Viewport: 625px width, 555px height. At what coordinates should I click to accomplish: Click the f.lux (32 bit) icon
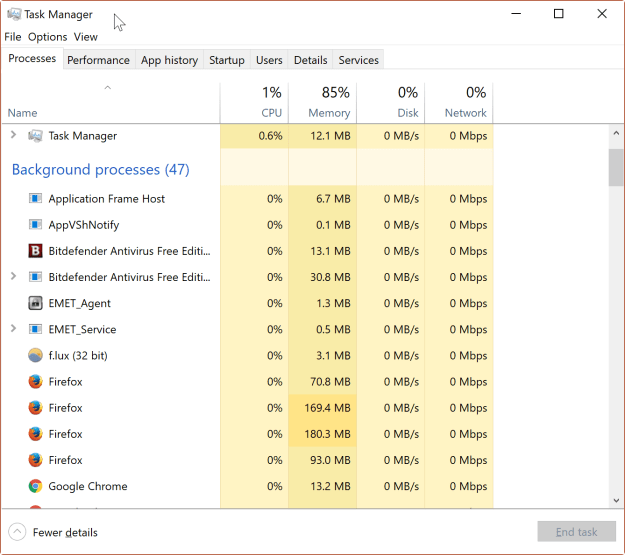click(x=35, y=355)
